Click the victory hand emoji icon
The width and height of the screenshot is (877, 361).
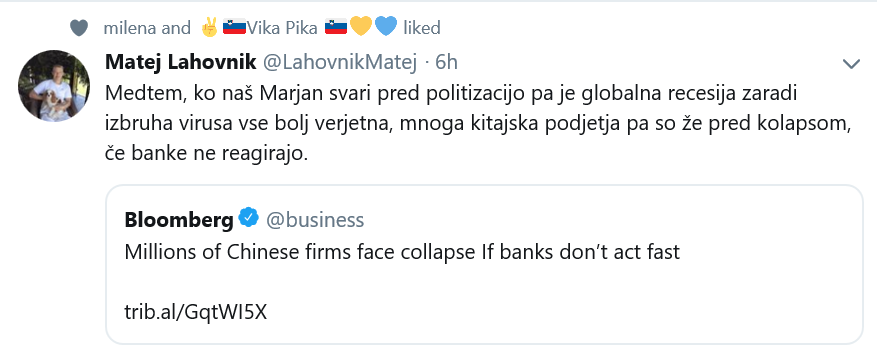(x=210, y=27)
